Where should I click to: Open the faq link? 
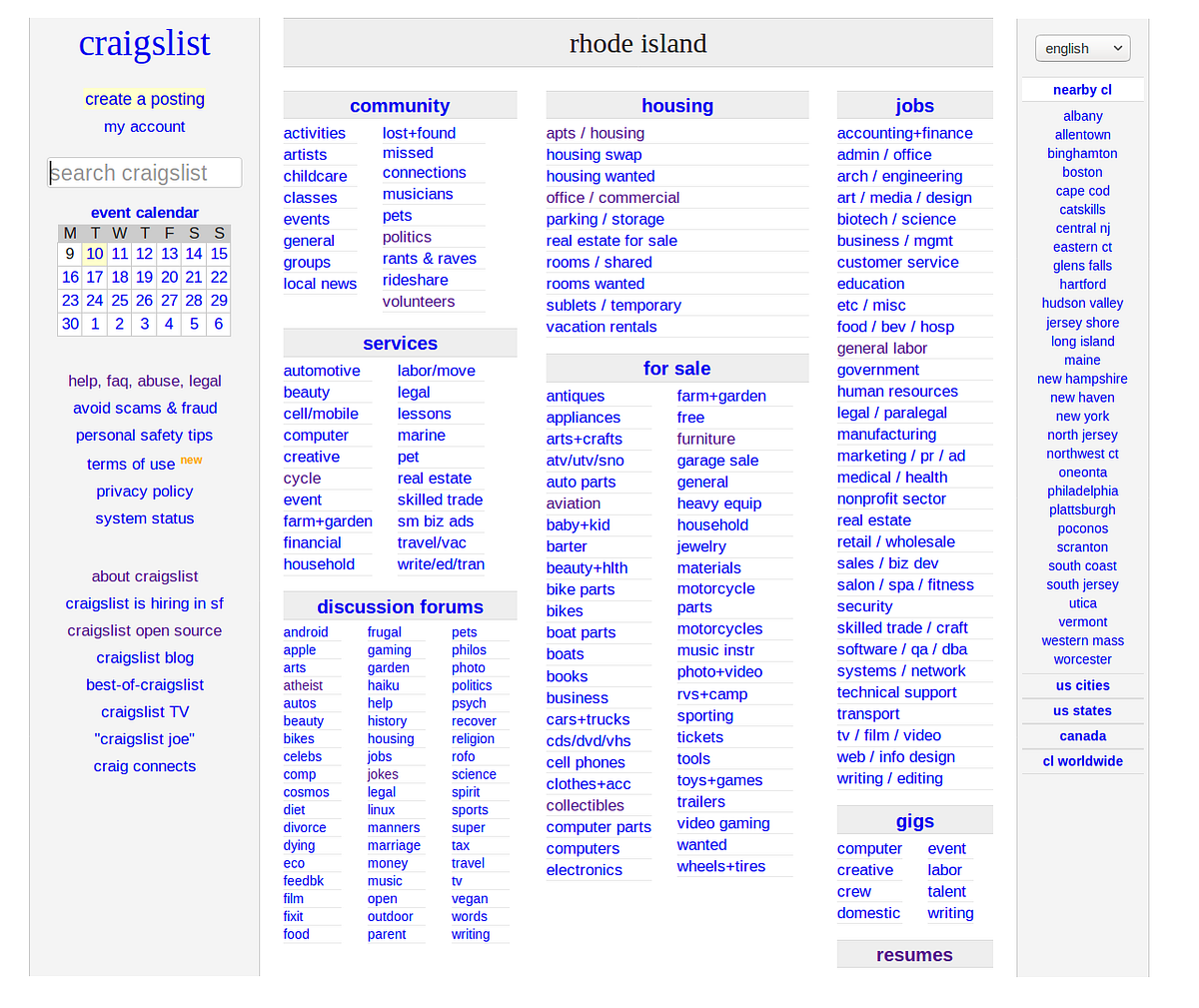(x=118, y=381)
